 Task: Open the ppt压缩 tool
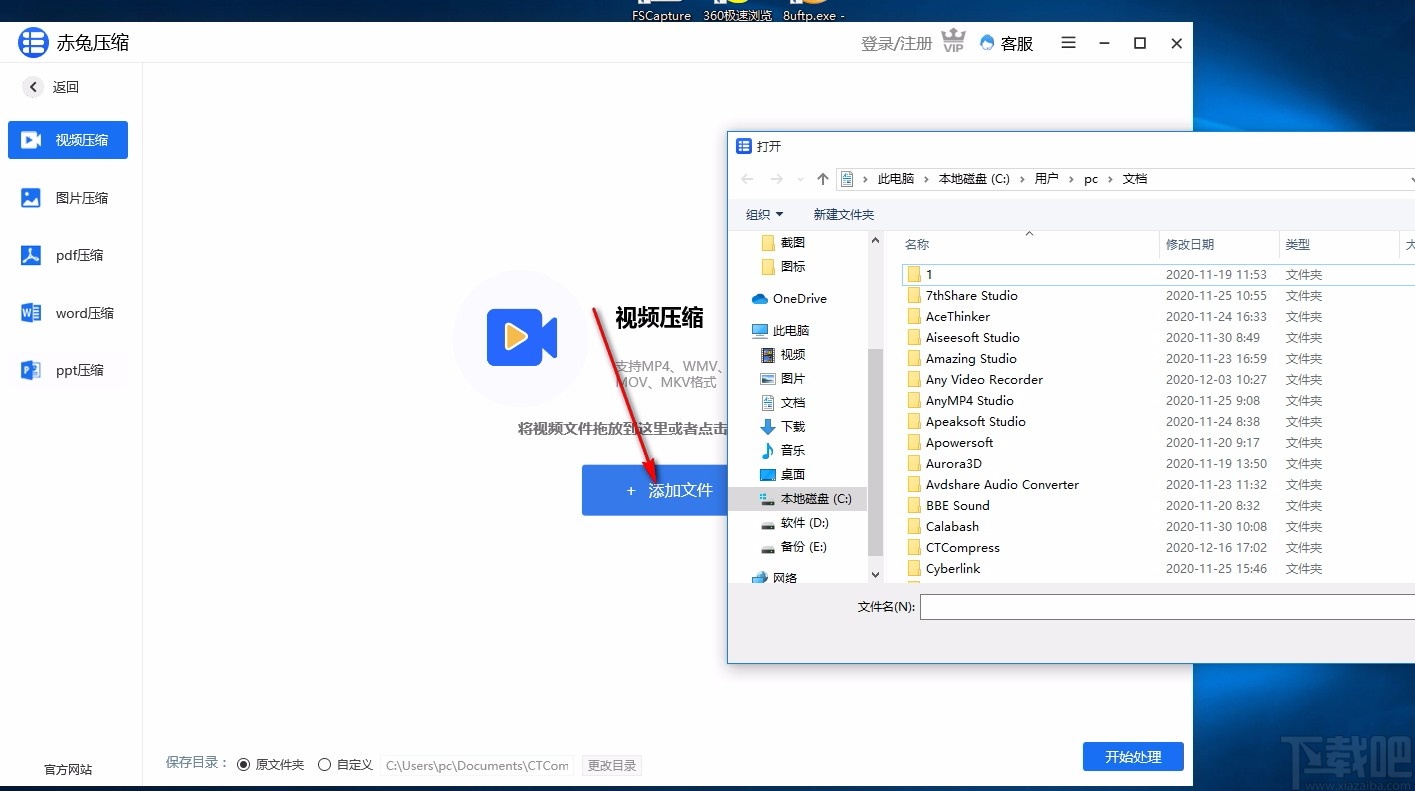tap(67, 369)
